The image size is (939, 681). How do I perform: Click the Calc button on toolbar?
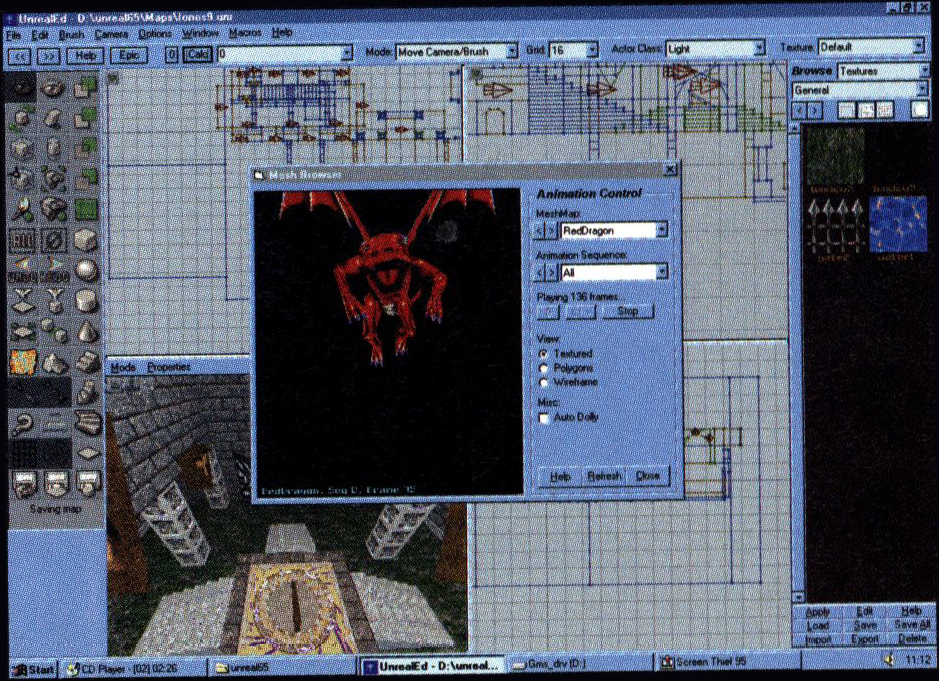point(197,55)
